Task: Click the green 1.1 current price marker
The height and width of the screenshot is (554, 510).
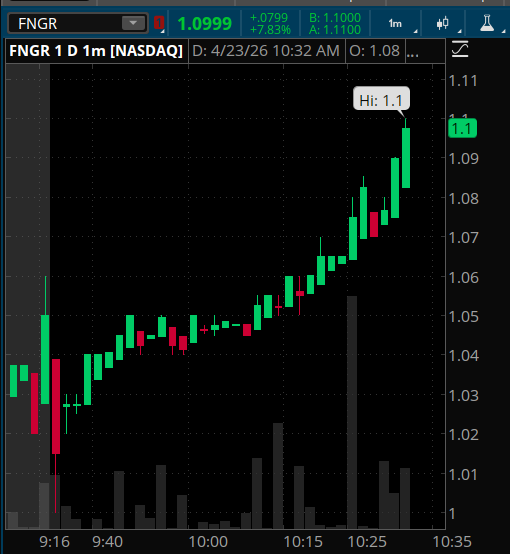Action: click(x=462, y=129)
